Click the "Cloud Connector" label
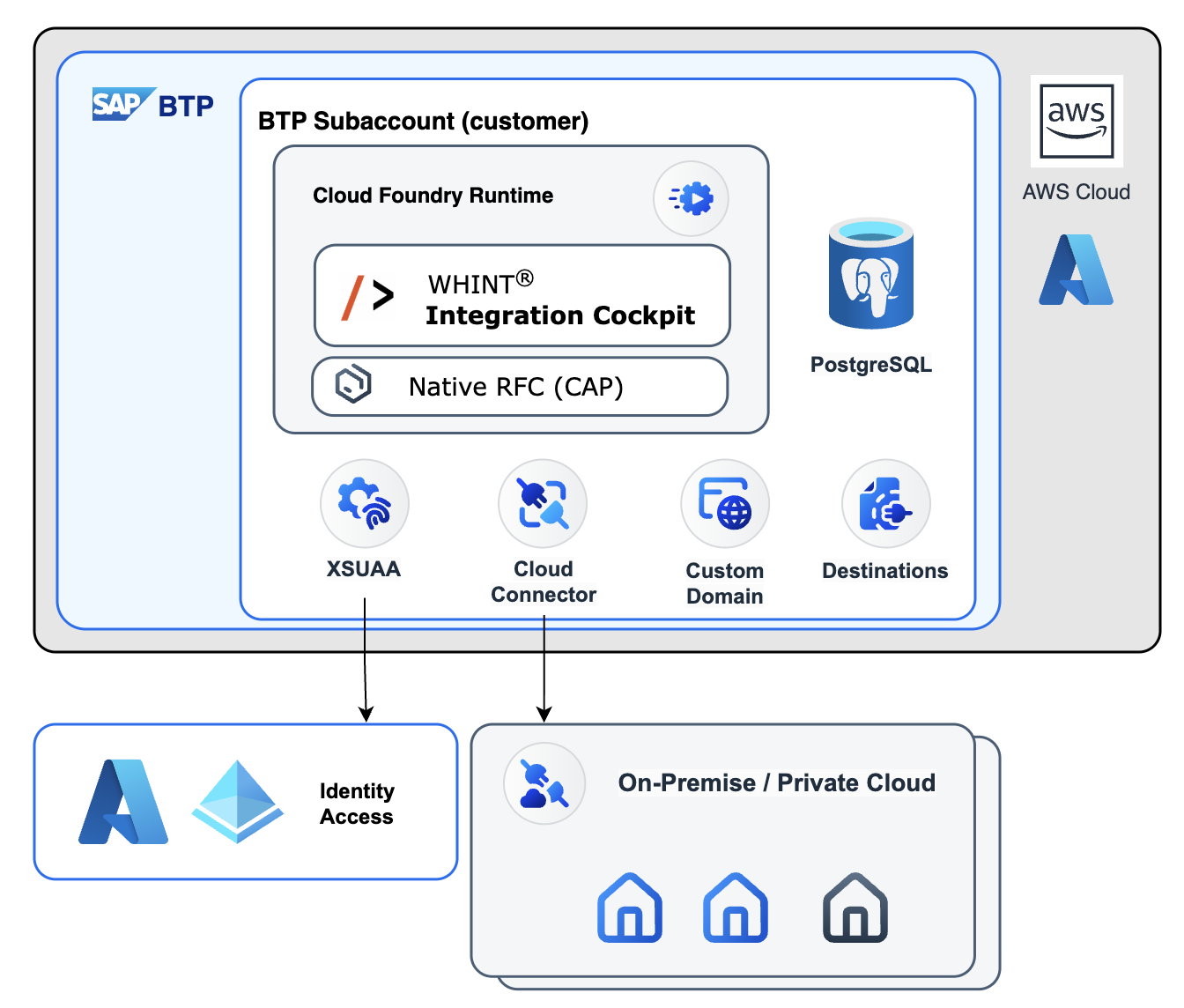The image size is (1184, 1008). click(x=544, y=582)
